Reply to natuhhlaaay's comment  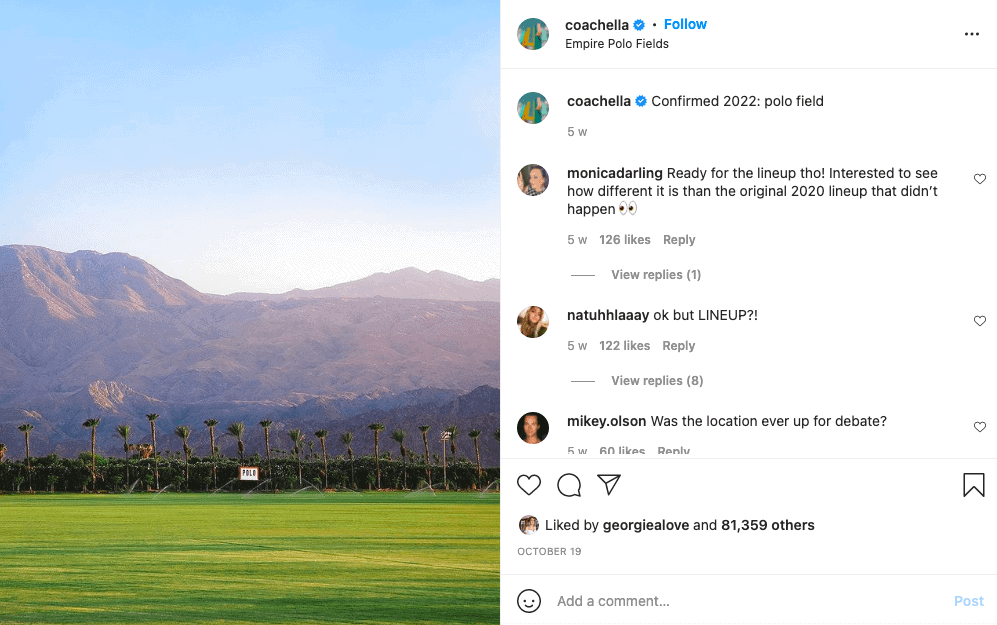[678, 345]
